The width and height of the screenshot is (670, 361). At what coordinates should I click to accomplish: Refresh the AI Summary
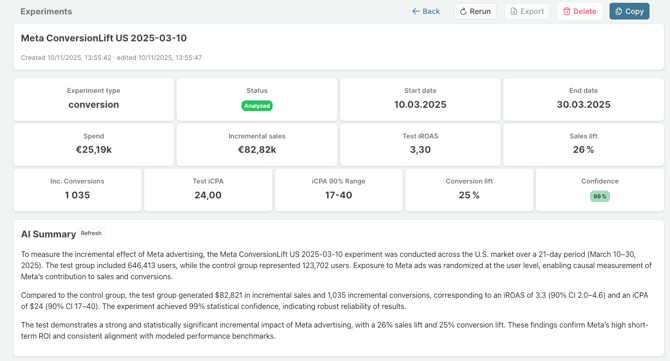pyautogui.click(x=91, y=233)
